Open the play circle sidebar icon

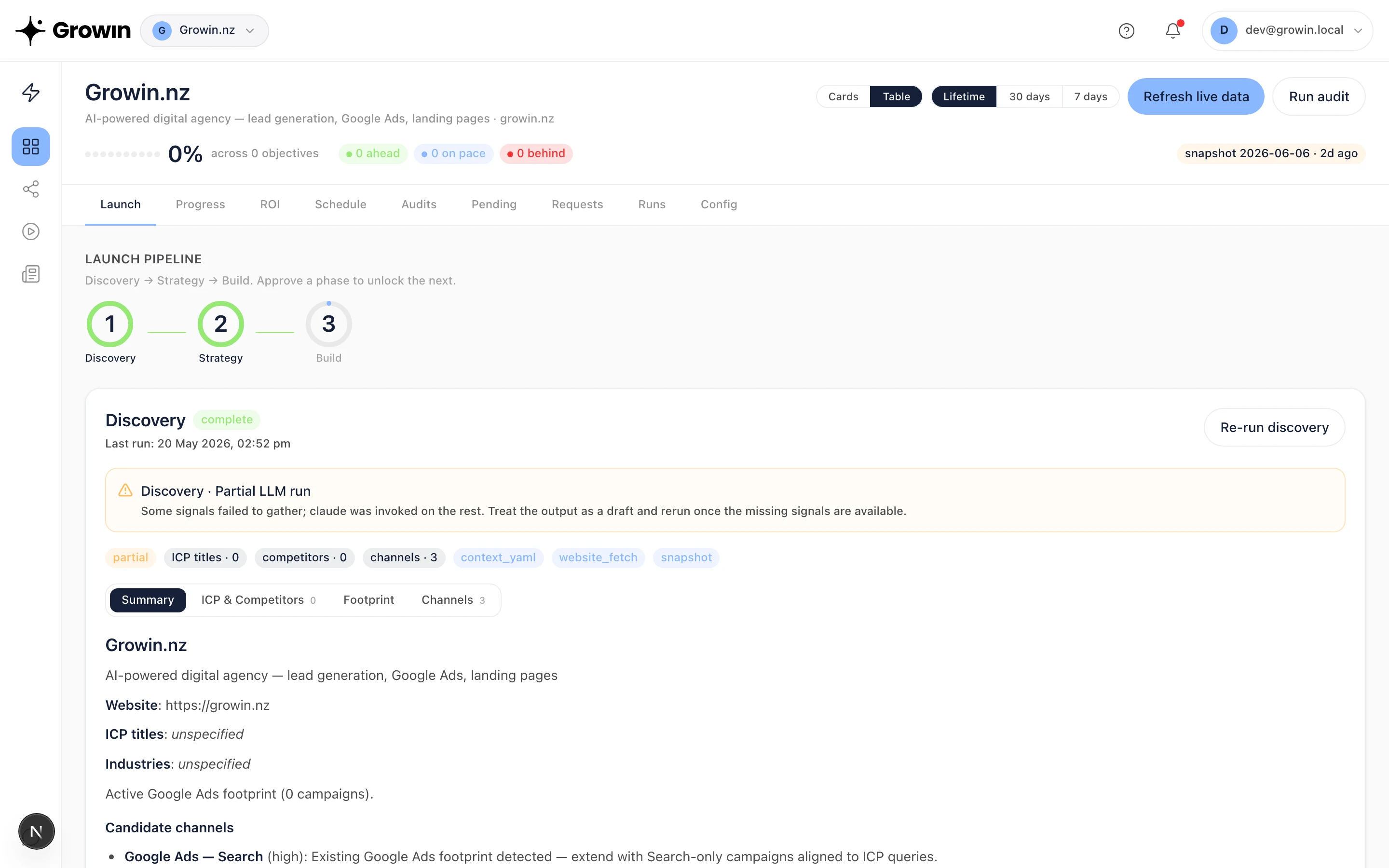30,231
